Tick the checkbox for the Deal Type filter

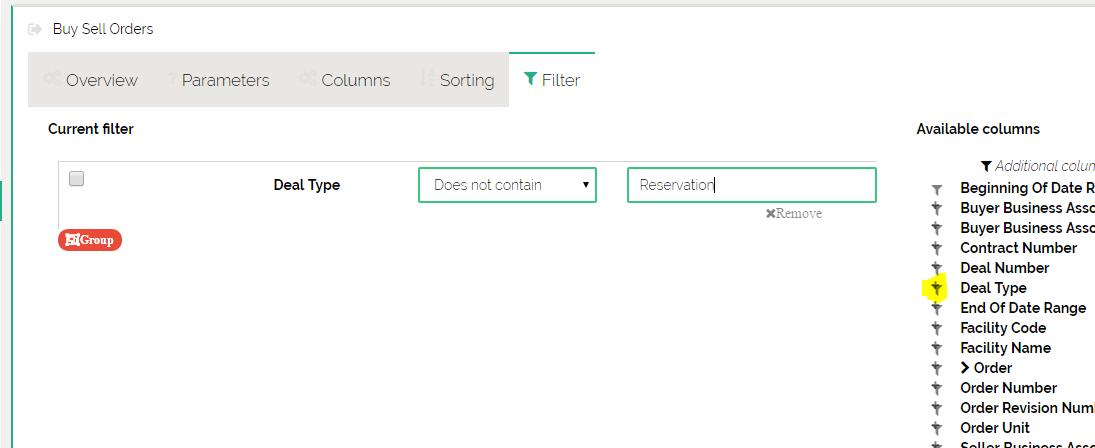click(76, 179)
